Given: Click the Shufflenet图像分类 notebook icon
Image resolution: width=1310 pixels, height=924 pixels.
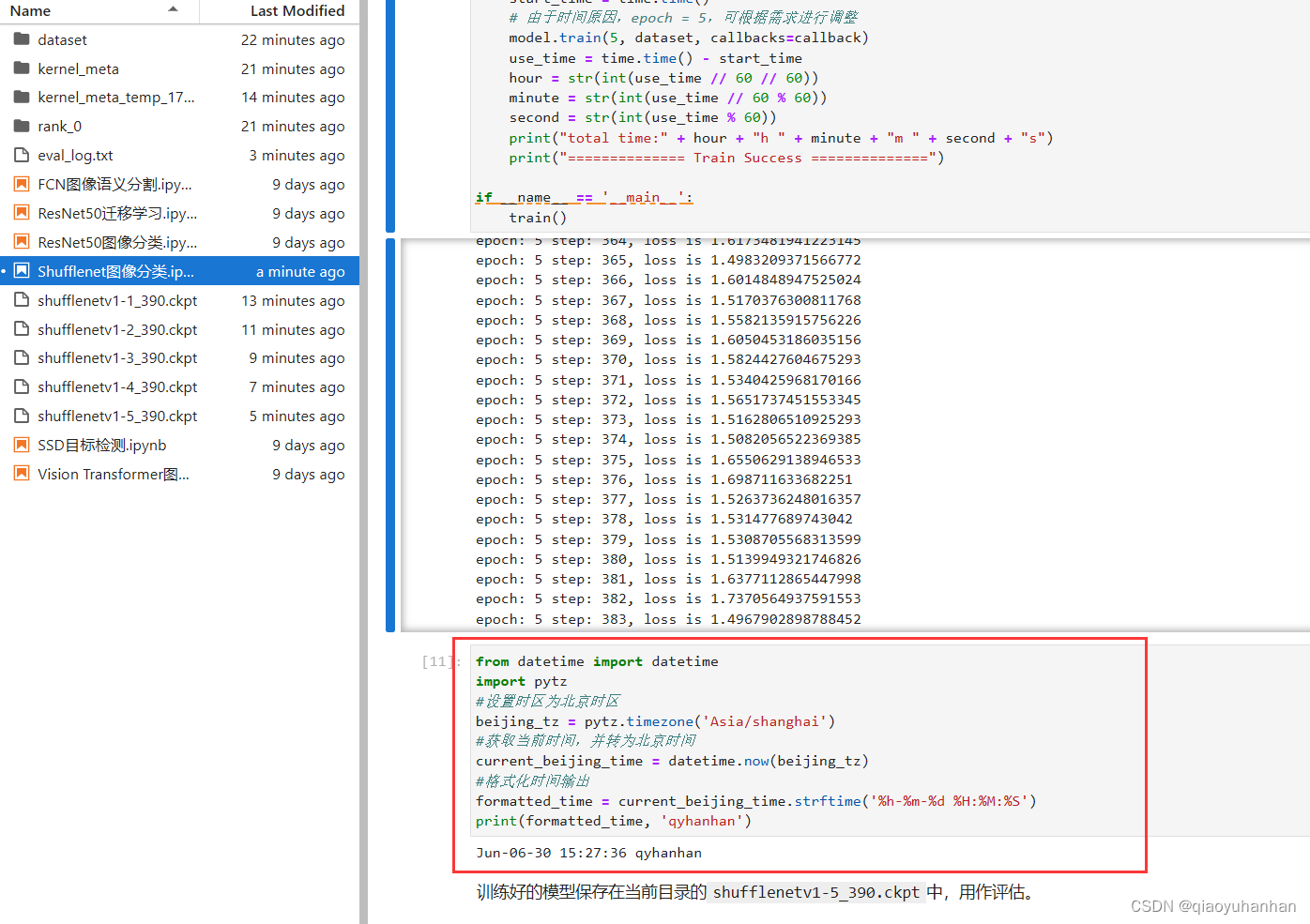Looking at the screenshot, I should point(22,271).
